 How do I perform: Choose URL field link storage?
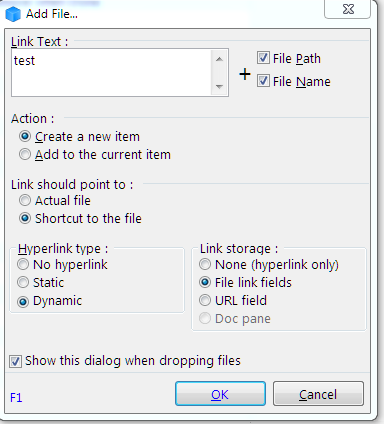click(205, 300)
